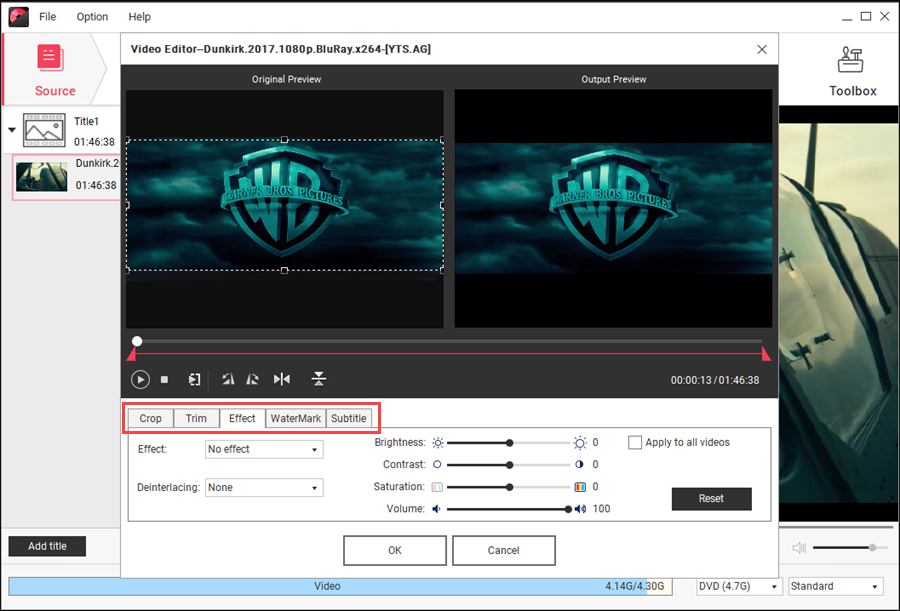Click the app logo icon
Image resolution: width=900 pixels, height=611 pixels.
click(x=18, y=17)
